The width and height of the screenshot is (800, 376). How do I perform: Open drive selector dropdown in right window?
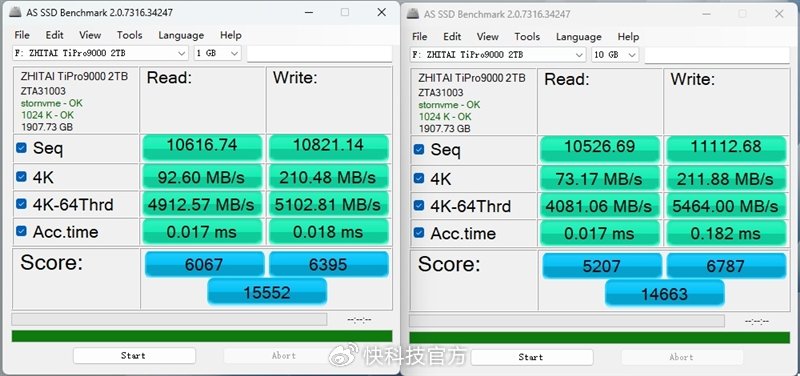(x=498, y=55)
